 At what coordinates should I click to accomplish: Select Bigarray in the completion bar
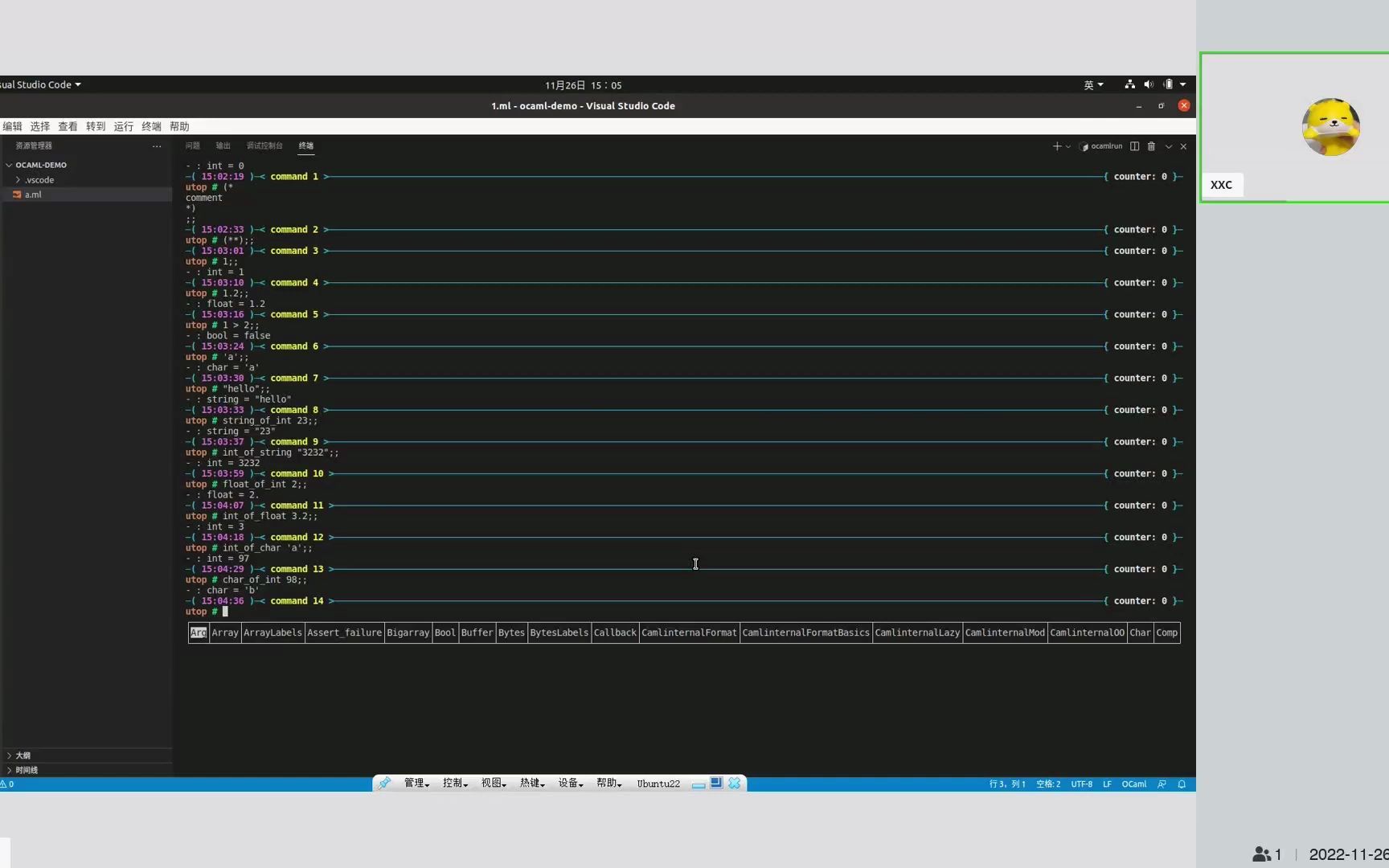tap(408, 633)
